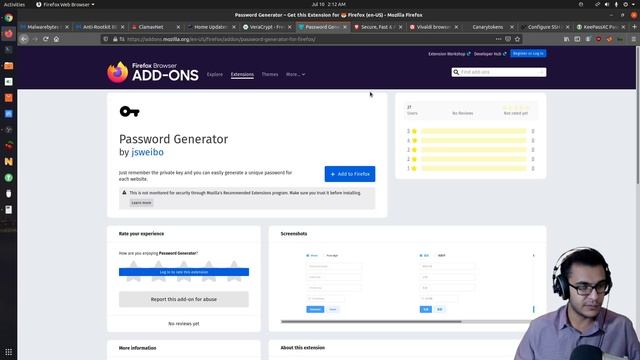Image resolution: width=640 pixels, height=360 pixels.
Task: Open the clock and calendar panel
Action: 329,4
